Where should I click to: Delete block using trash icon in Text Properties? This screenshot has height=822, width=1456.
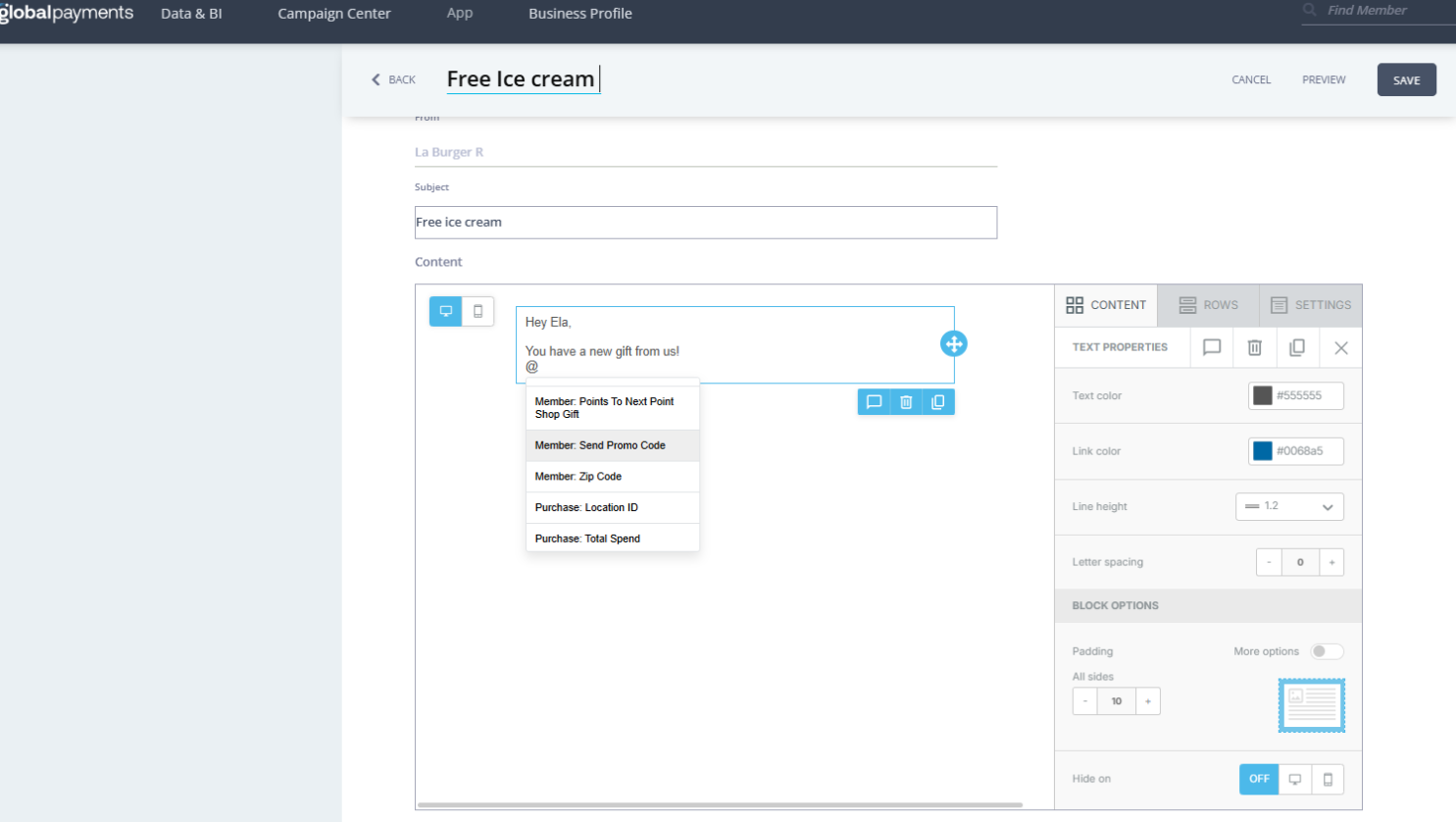1254,347
